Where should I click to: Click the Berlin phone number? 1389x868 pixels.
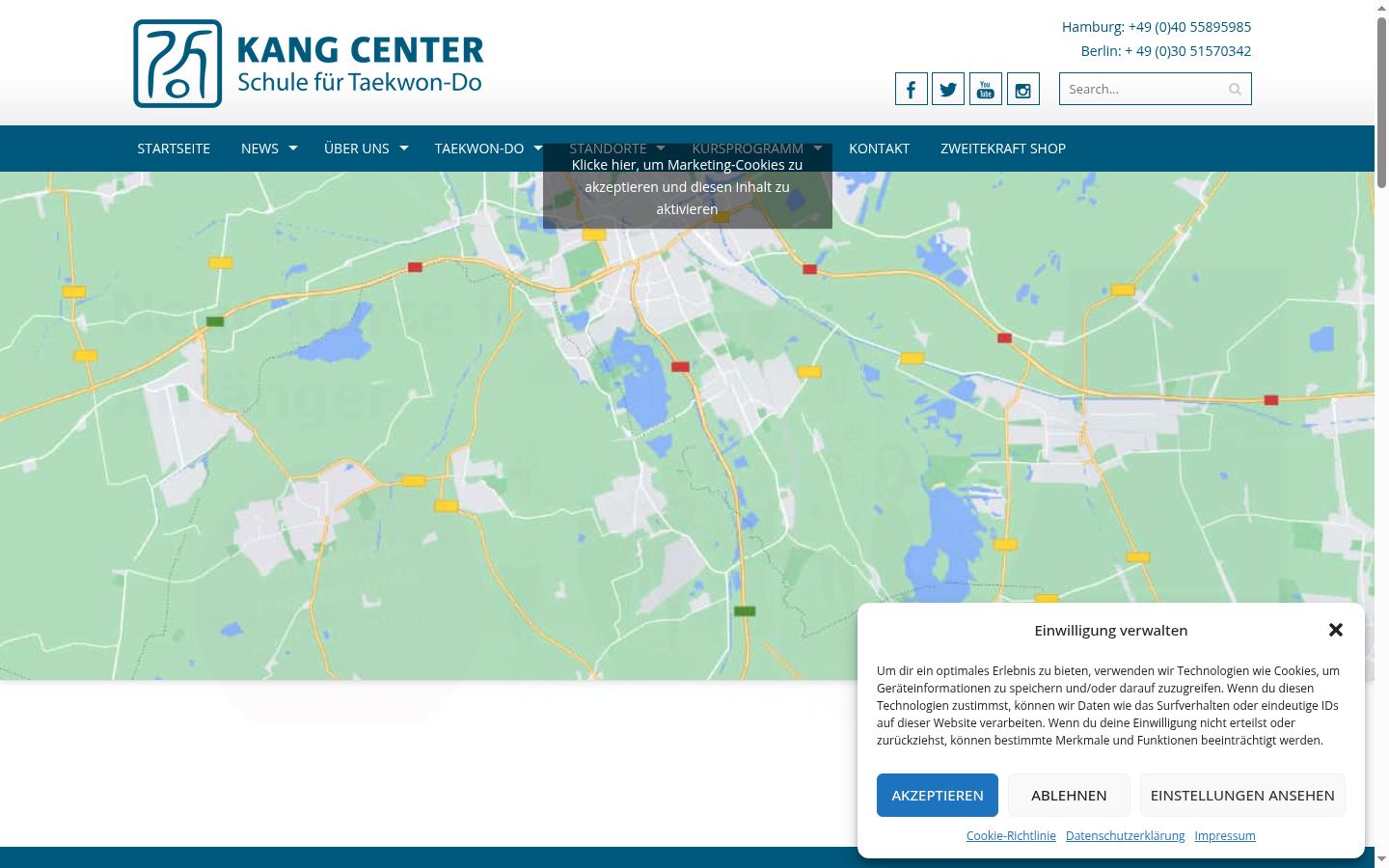tap(1188, 51)
